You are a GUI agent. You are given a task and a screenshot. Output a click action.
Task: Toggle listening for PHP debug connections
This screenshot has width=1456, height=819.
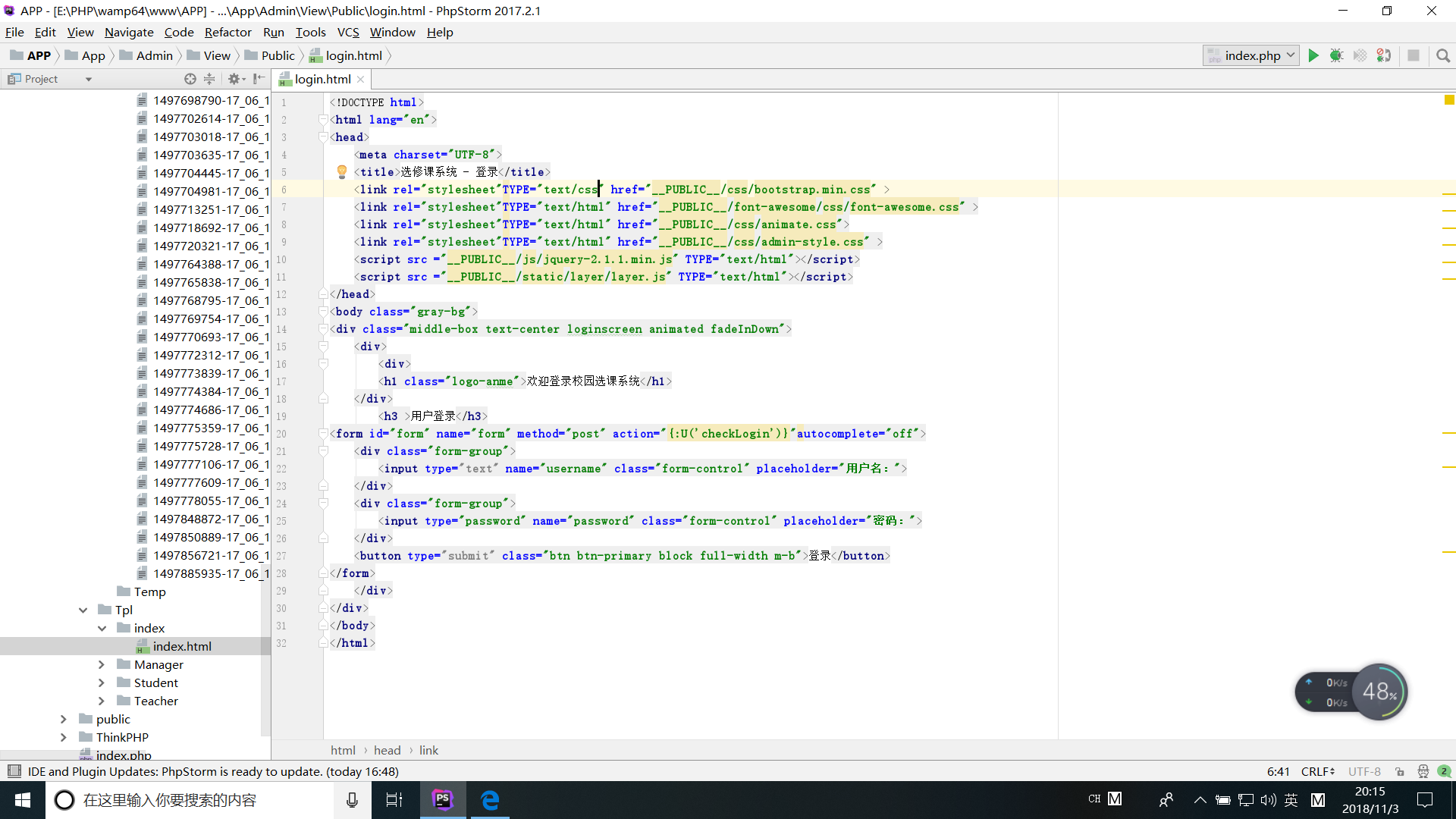click(1384, 55)
